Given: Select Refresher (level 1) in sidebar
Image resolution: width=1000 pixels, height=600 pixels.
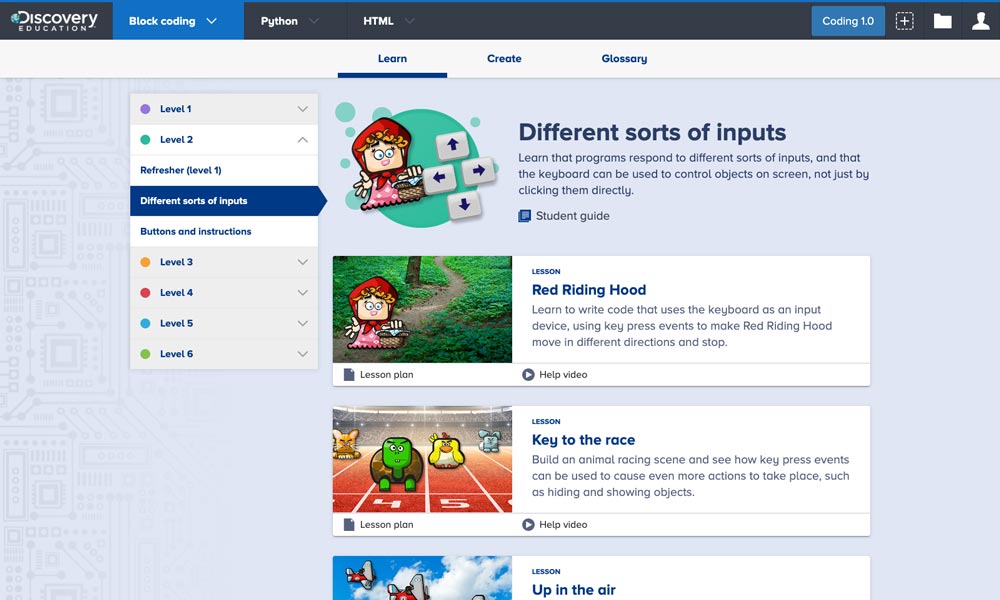Looking at the screenshot, I should point(224,170).
